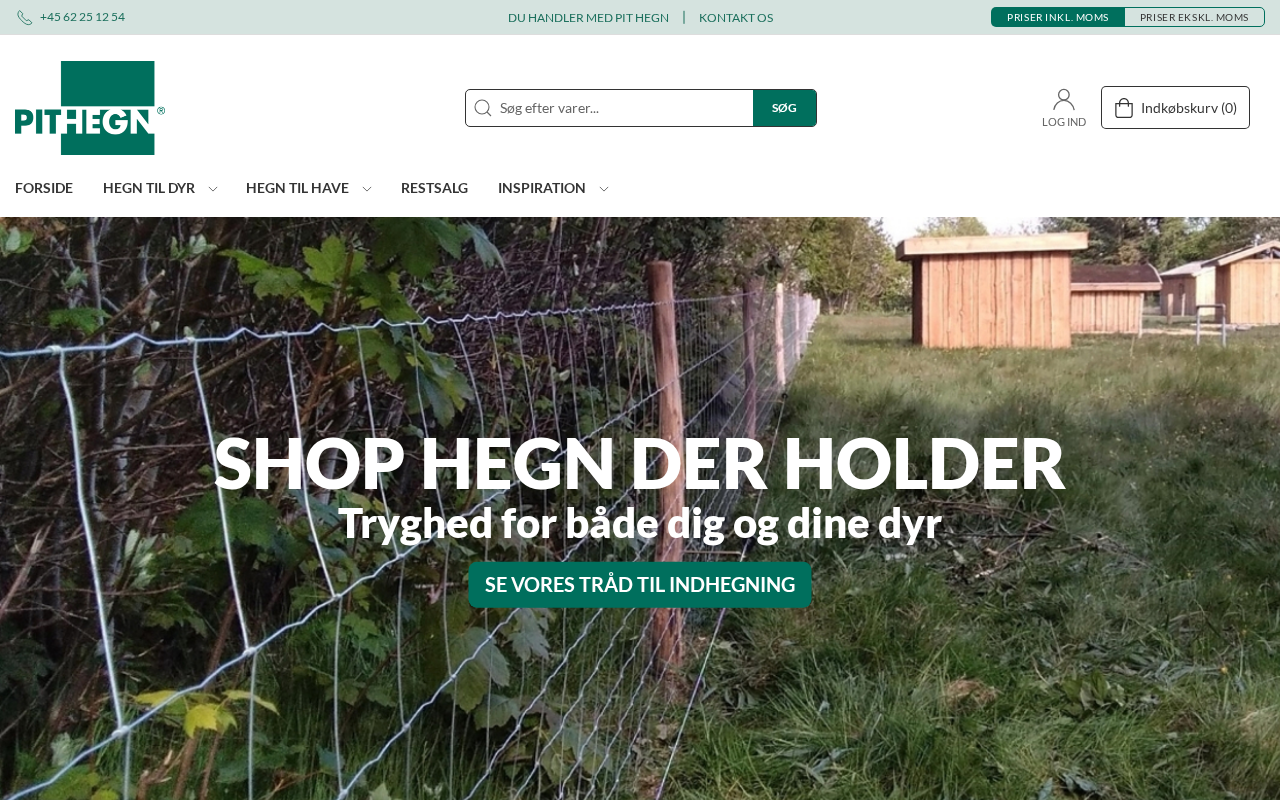
Task: Go to Forside menu item
Action: click(x=44, y=188)
